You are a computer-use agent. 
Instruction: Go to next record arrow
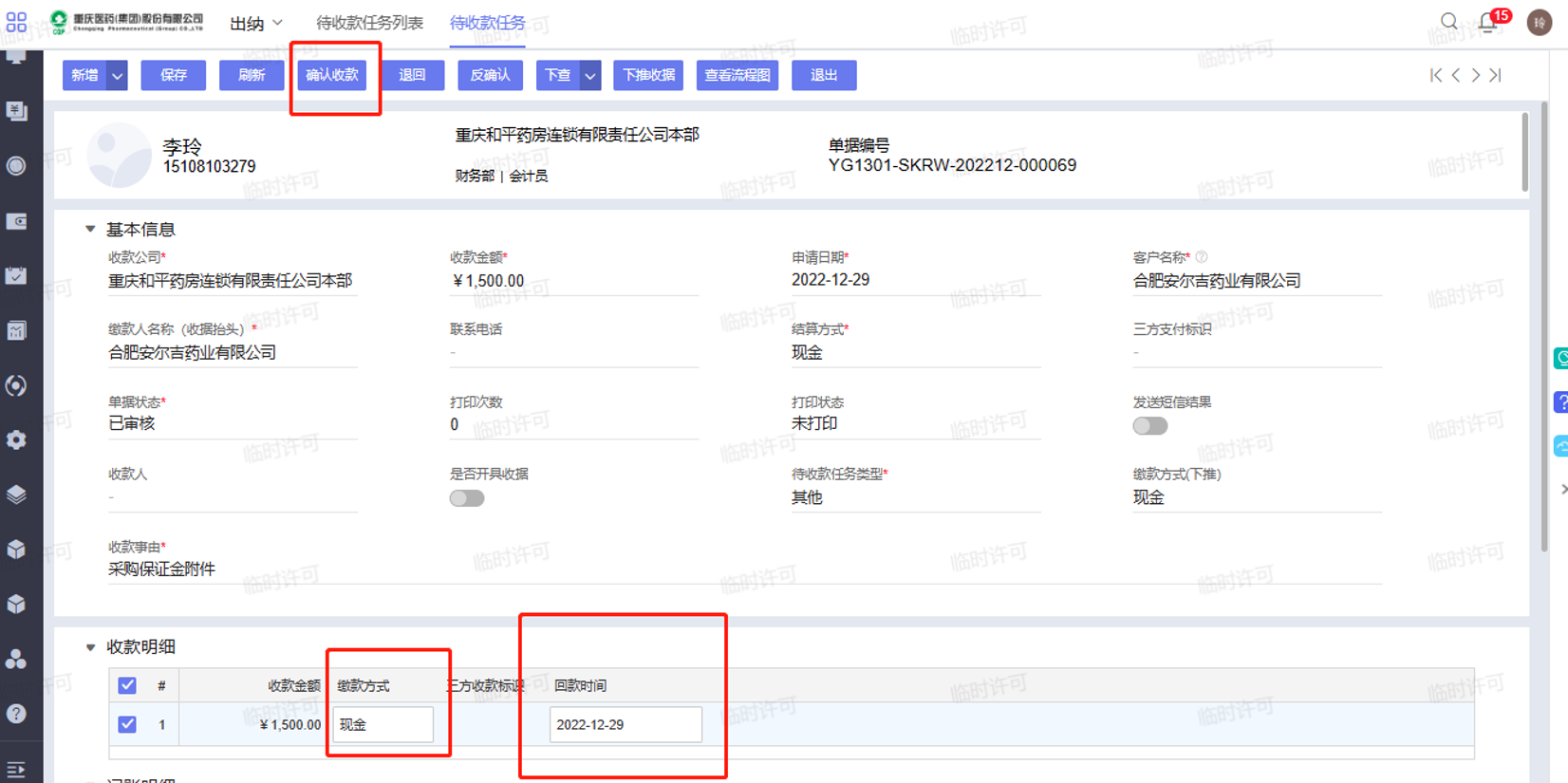(x=1476, y=75)
